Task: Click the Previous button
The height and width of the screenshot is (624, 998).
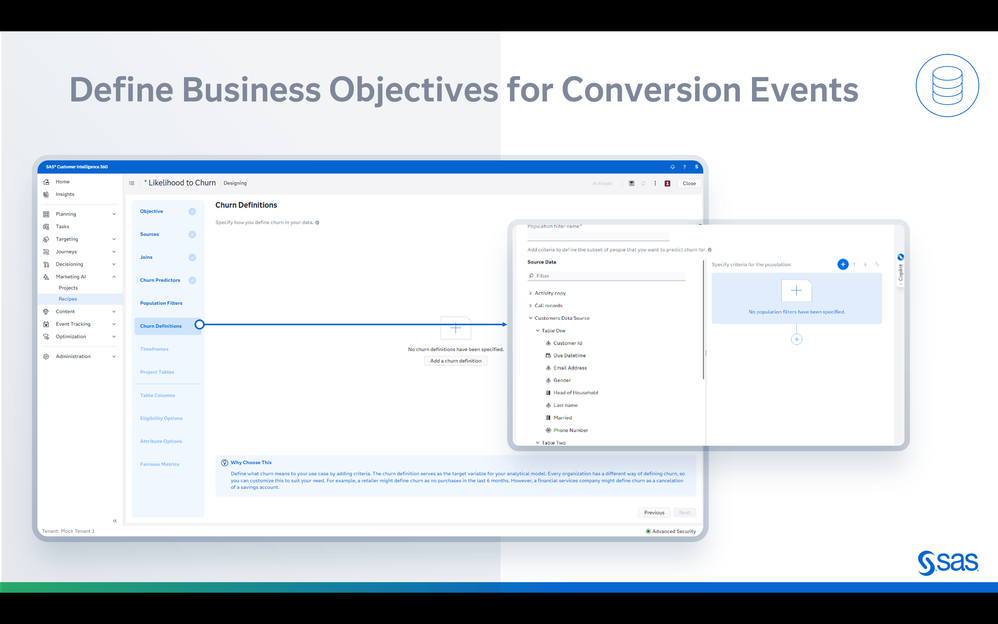Action: point(654,513)
